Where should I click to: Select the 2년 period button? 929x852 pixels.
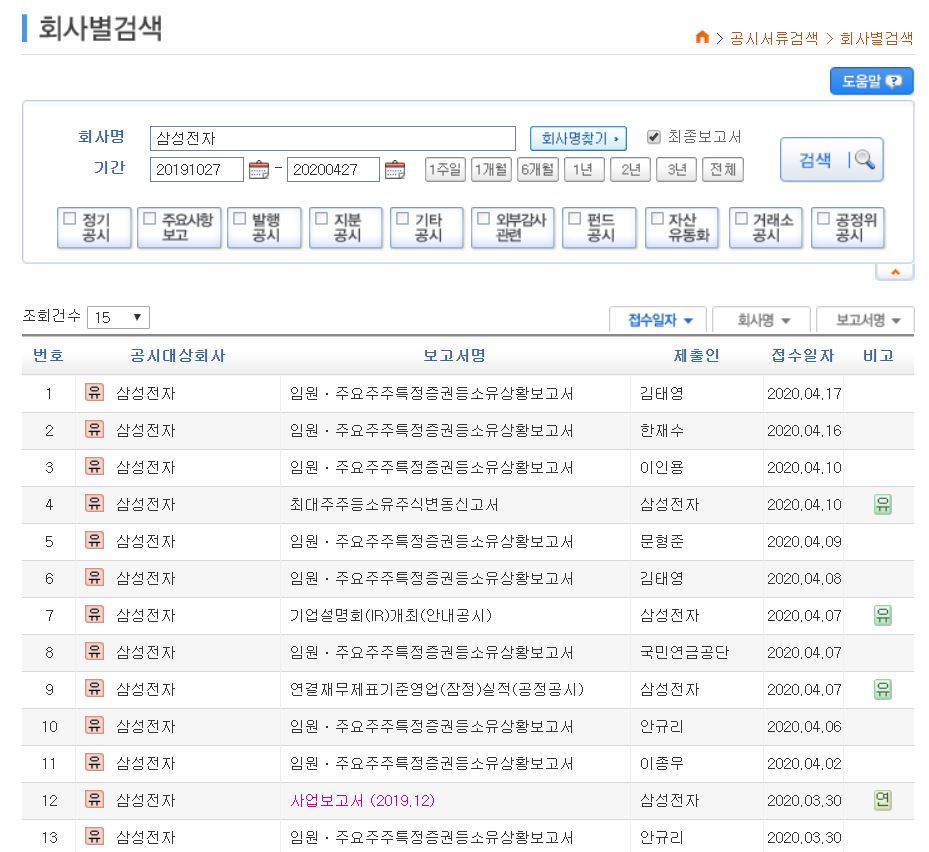tap(631, 169)
